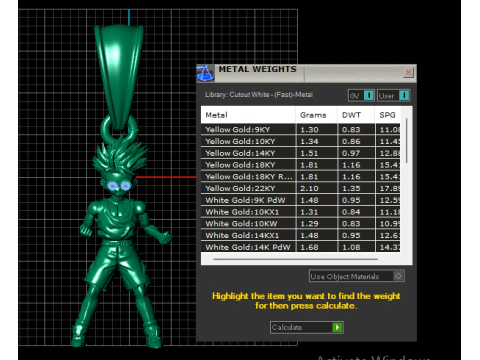Screen dimensions: 480x360
Task: Click the green arrow on Calculate
Action: pyautogui.click(x=337, y=327)
